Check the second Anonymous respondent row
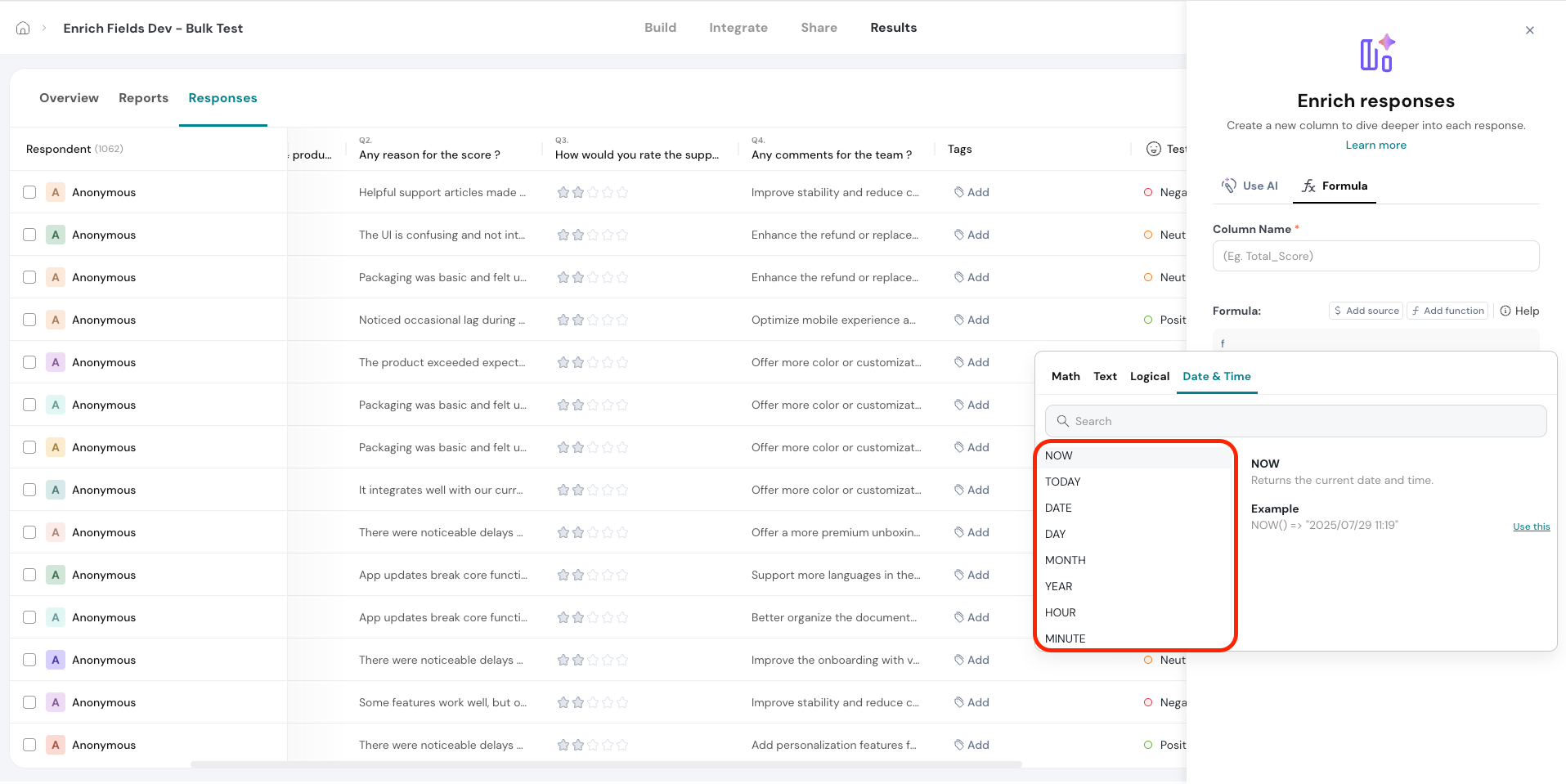 tap(29, 235)
